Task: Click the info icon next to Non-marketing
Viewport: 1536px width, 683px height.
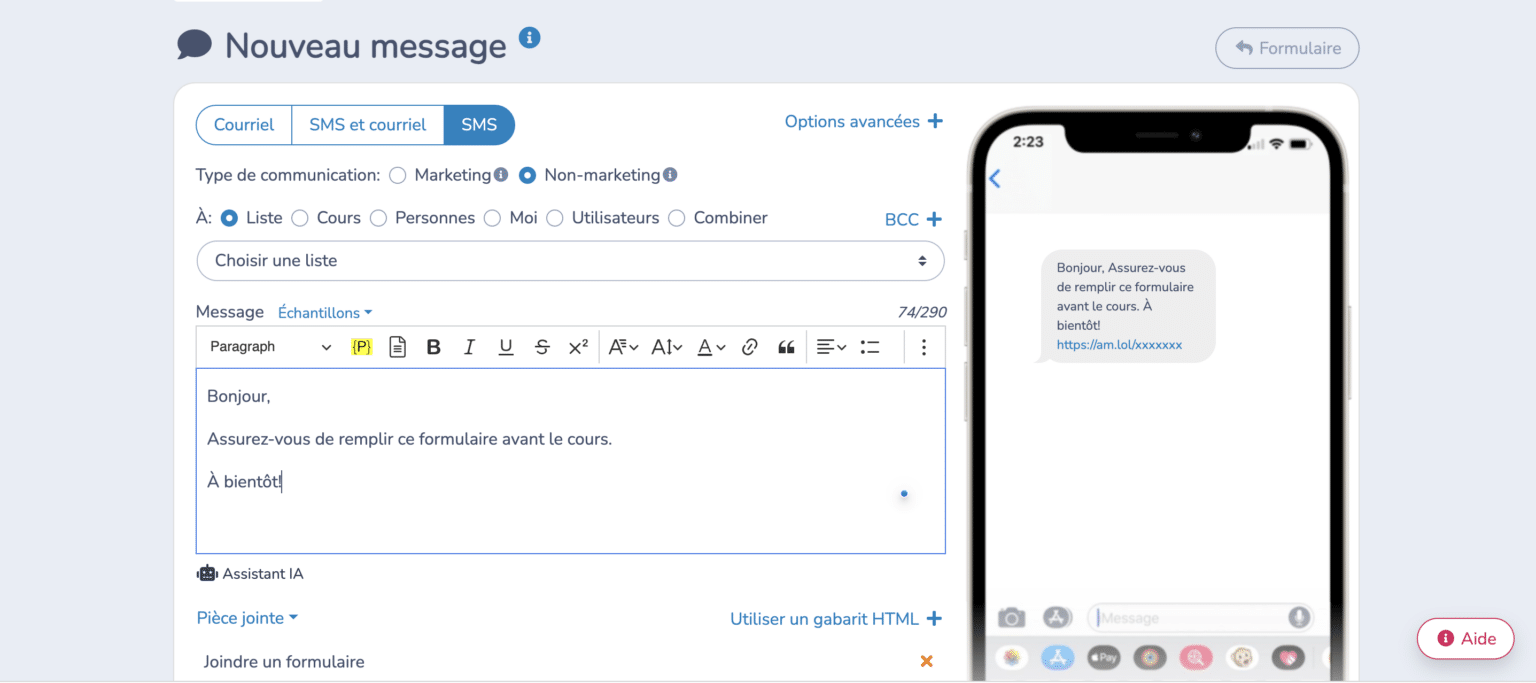Action: [670, 175]
